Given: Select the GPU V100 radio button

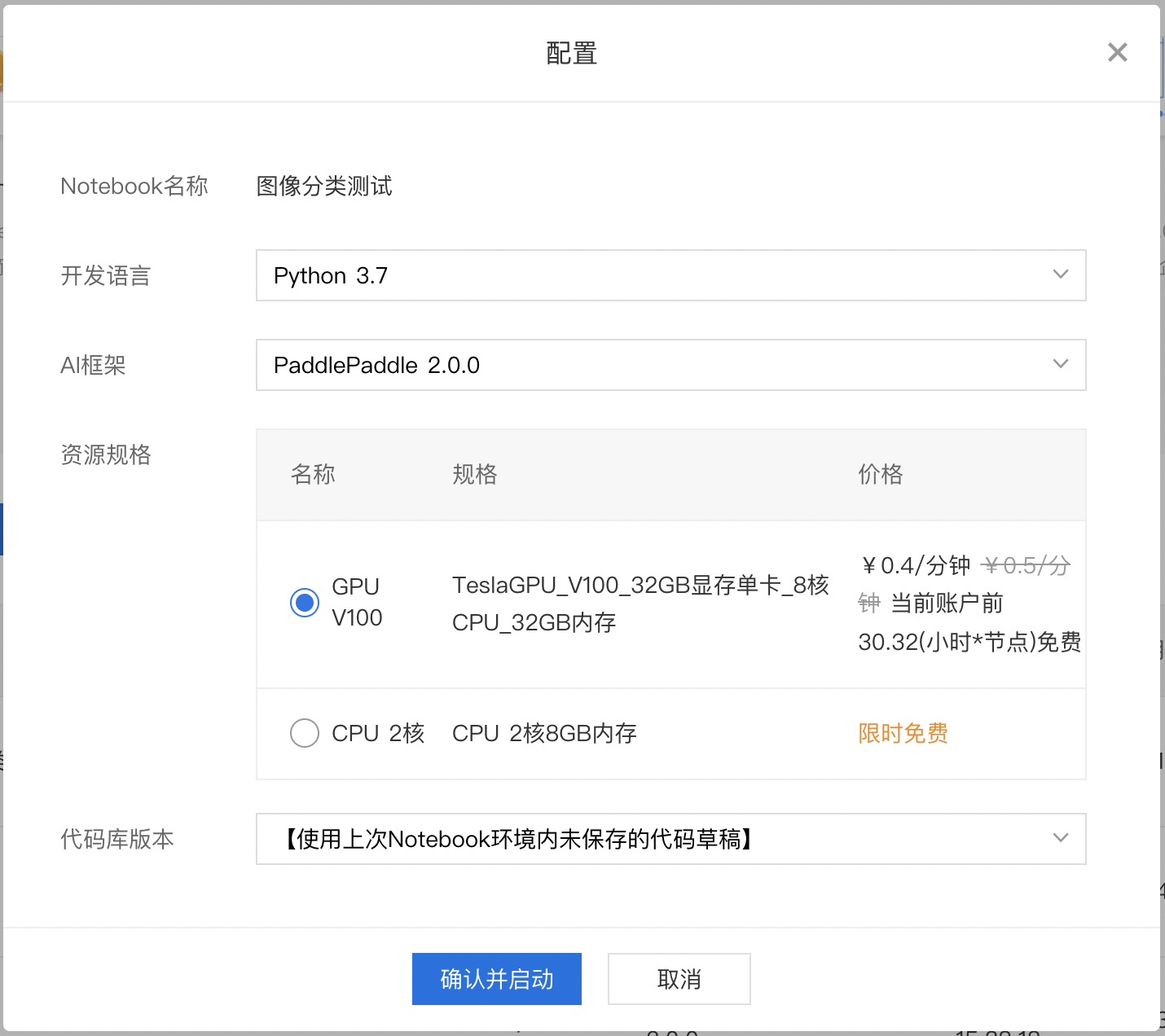Looking at the screenshot, I should (x=305, y=603).
